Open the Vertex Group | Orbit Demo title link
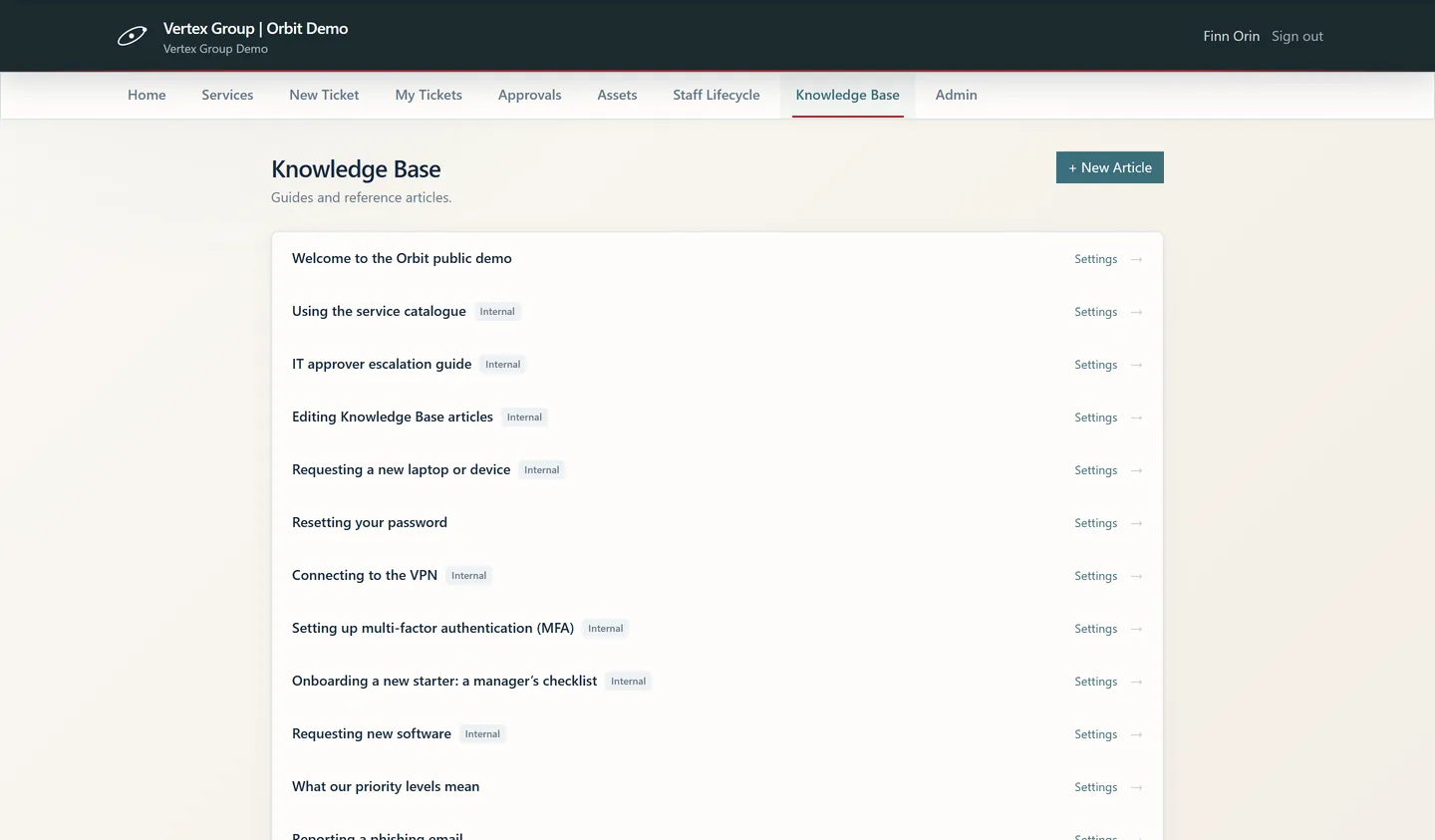This screenshot has height=840, width=1435. (x=255, y=28)
